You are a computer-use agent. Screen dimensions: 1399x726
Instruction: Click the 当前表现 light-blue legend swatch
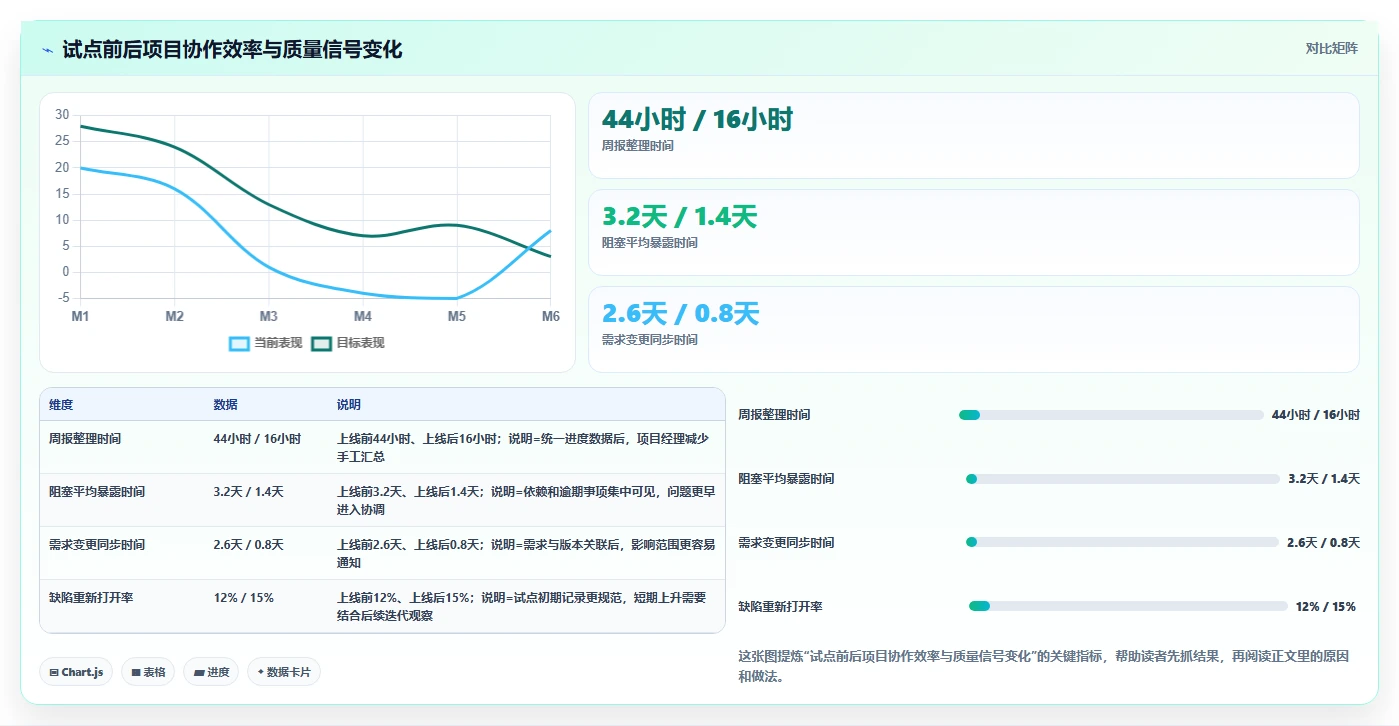click(239, 343)
